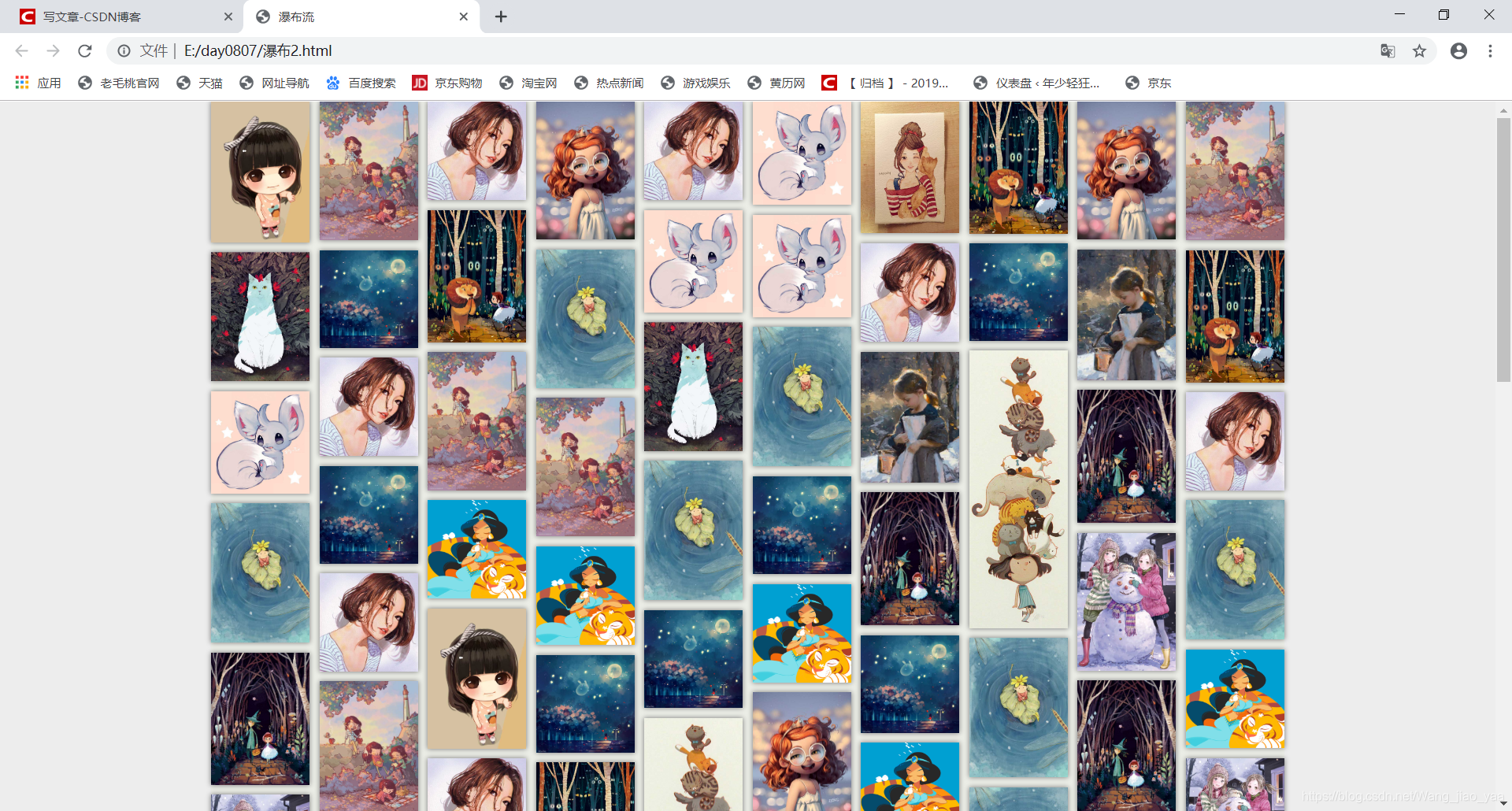
Task: Open the Google Translate page icon
Action: coord(1388,51)
